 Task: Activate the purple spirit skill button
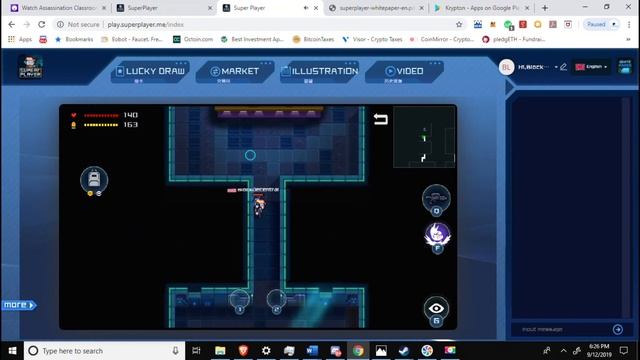pos(437,235)
